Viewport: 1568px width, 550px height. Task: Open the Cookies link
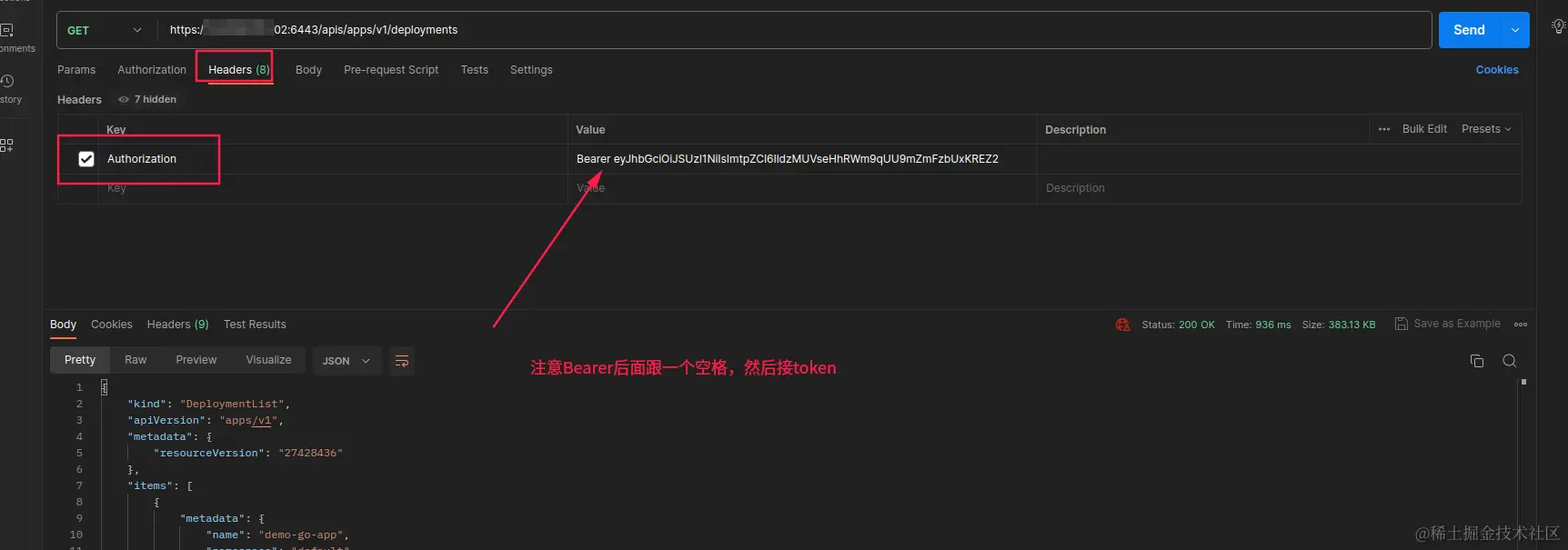point(1497,70)
